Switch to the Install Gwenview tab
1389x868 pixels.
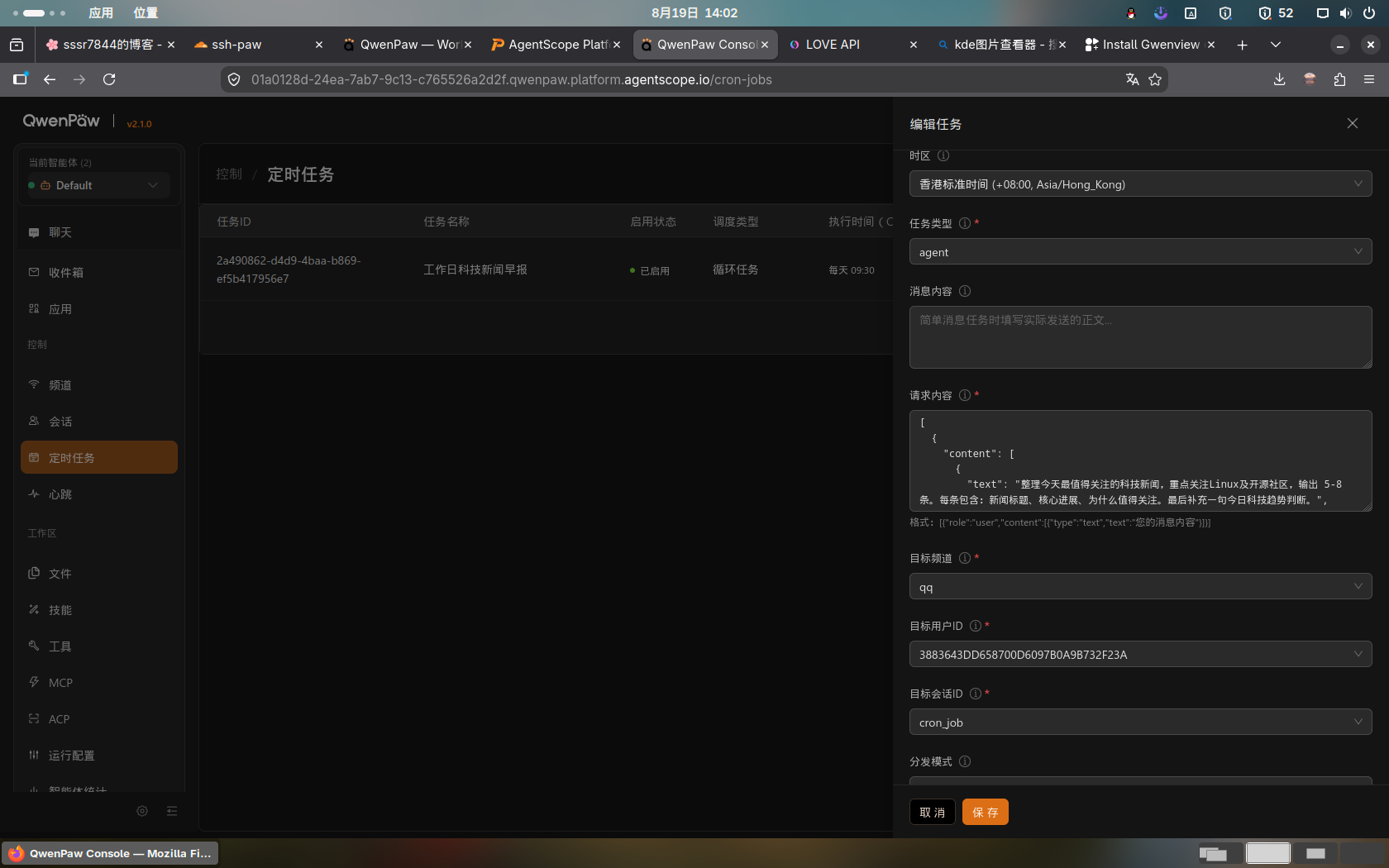coord(1151,45)
